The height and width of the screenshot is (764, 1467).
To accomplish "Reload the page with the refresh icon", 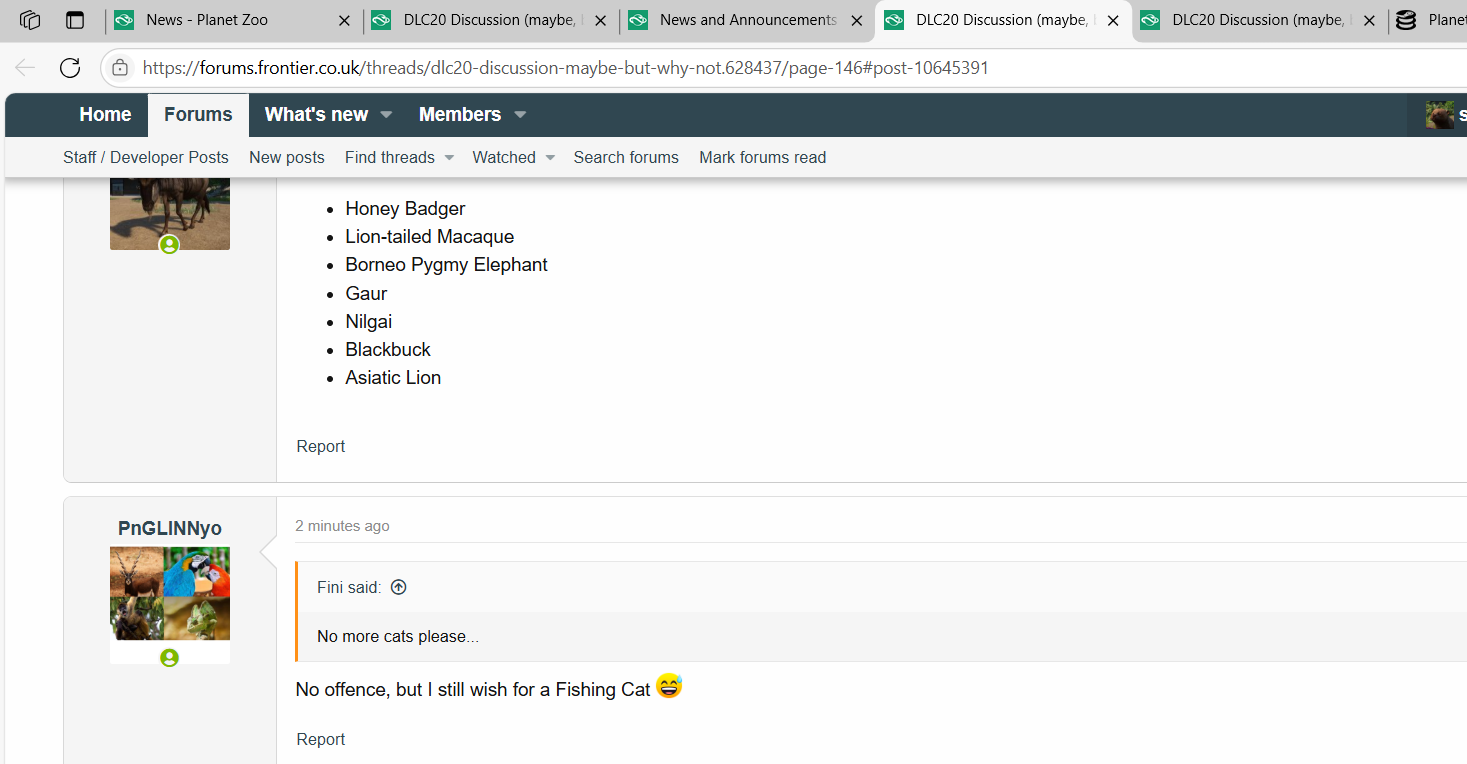I will coord(70,68).
